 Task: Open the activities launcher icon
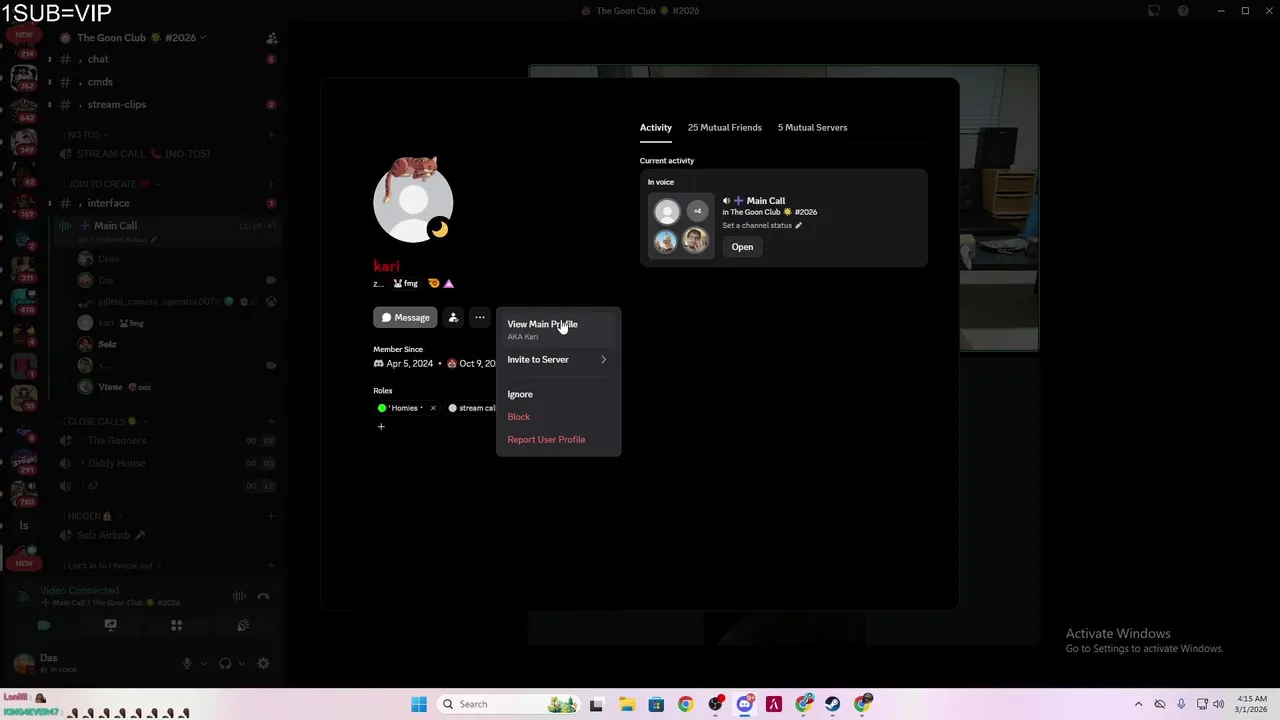point(176,626)
